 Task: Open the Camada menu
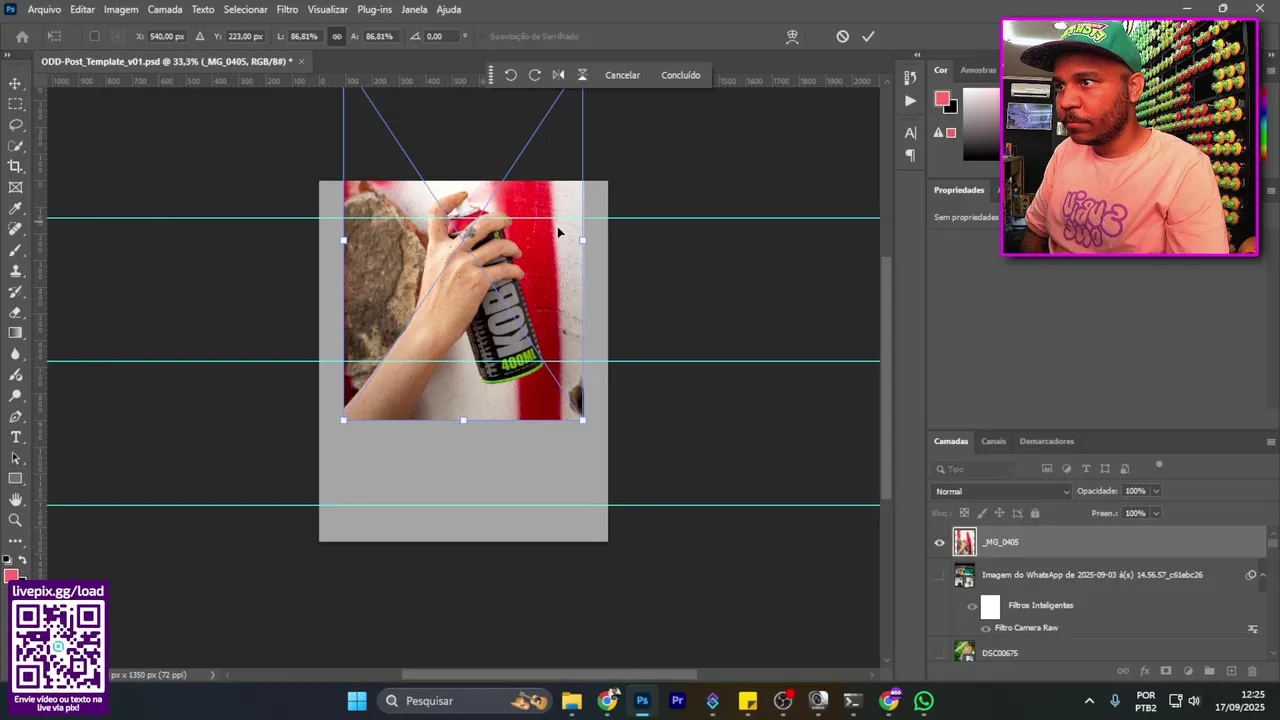165,9
